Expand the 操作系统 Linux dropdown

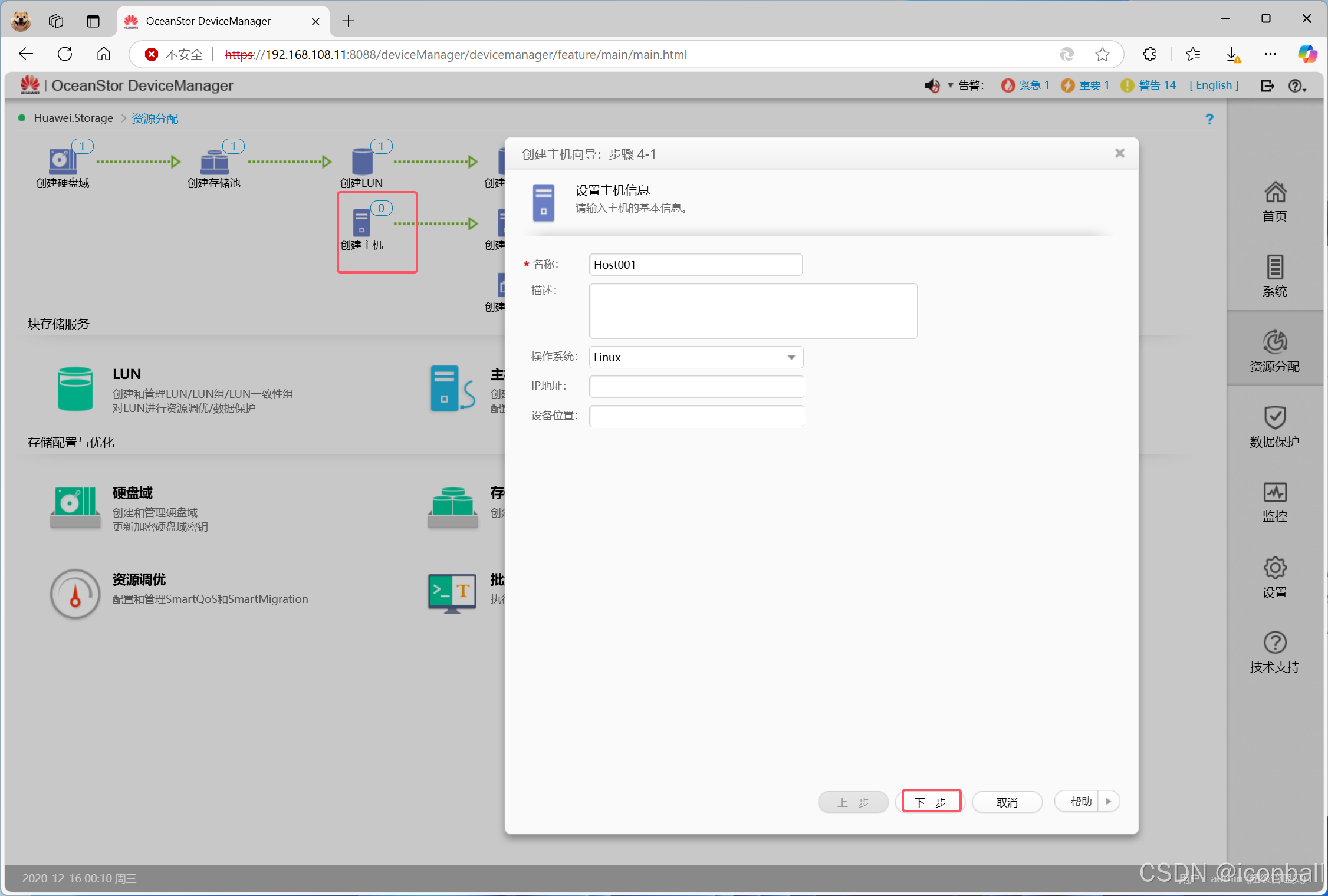tap(791, 357)
